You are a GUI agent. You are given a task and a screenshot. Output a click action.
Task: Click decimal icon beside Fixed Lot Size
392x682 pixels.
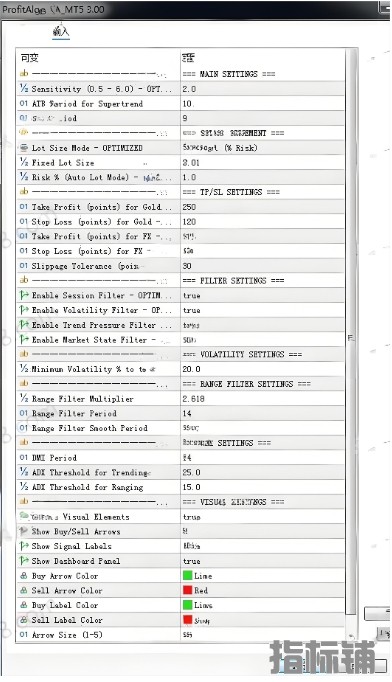pos(24,163)
